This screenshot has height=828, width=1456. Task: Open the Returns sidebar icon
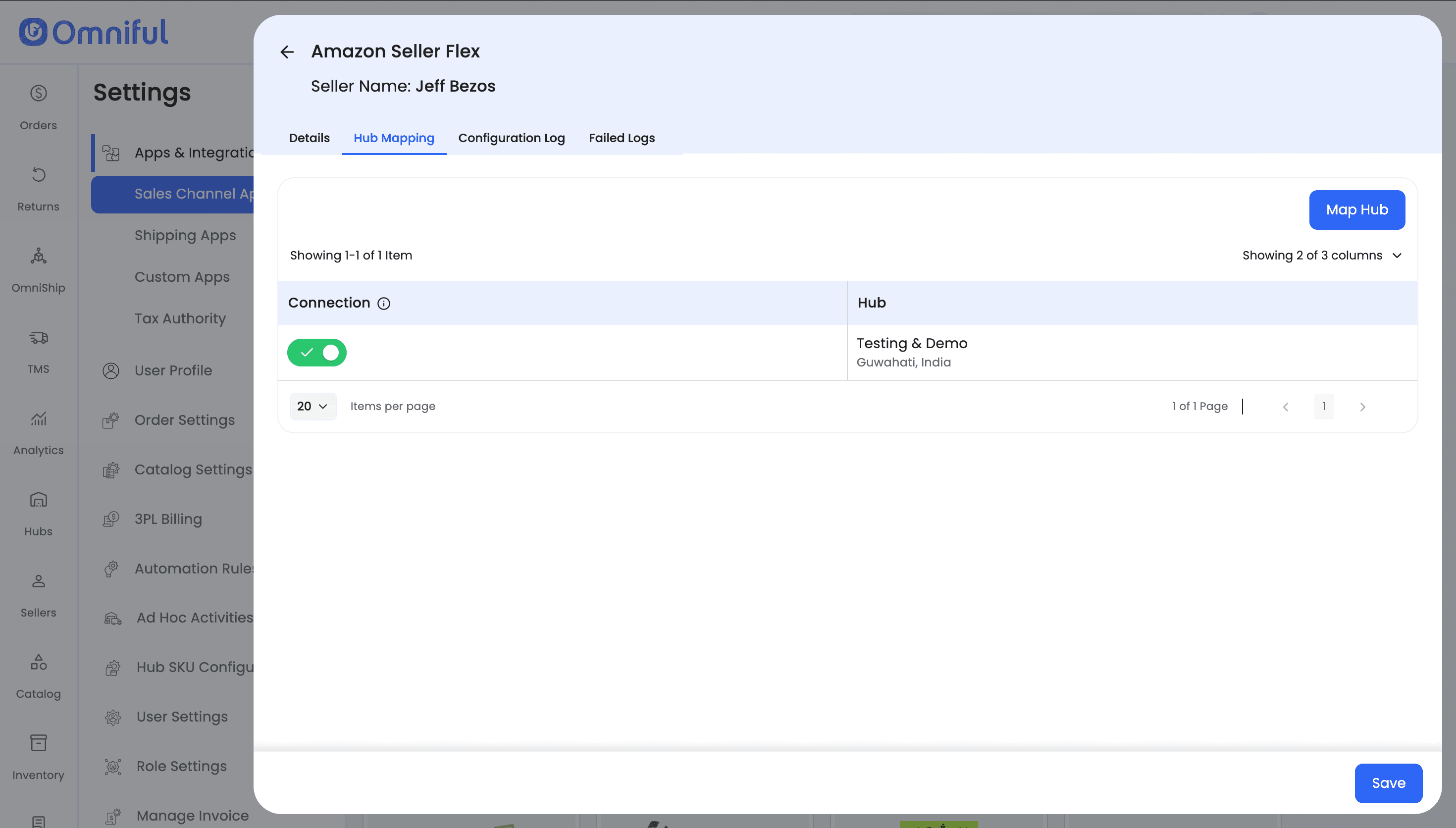(x=38, y=175)
